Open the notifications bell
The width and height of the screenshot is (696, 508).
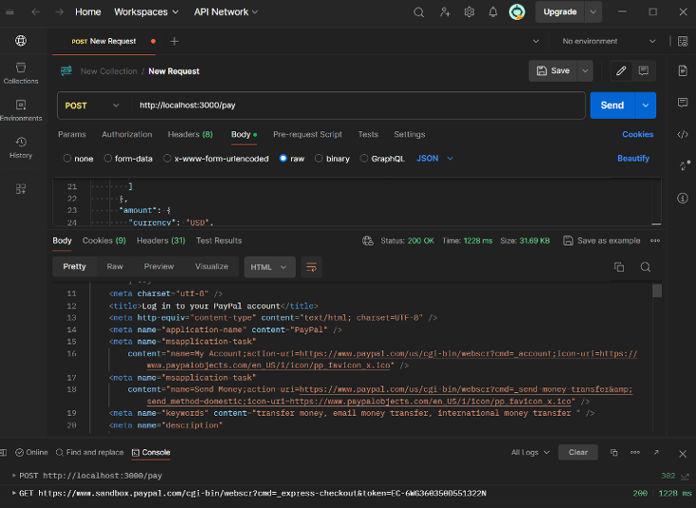(493, 12)
